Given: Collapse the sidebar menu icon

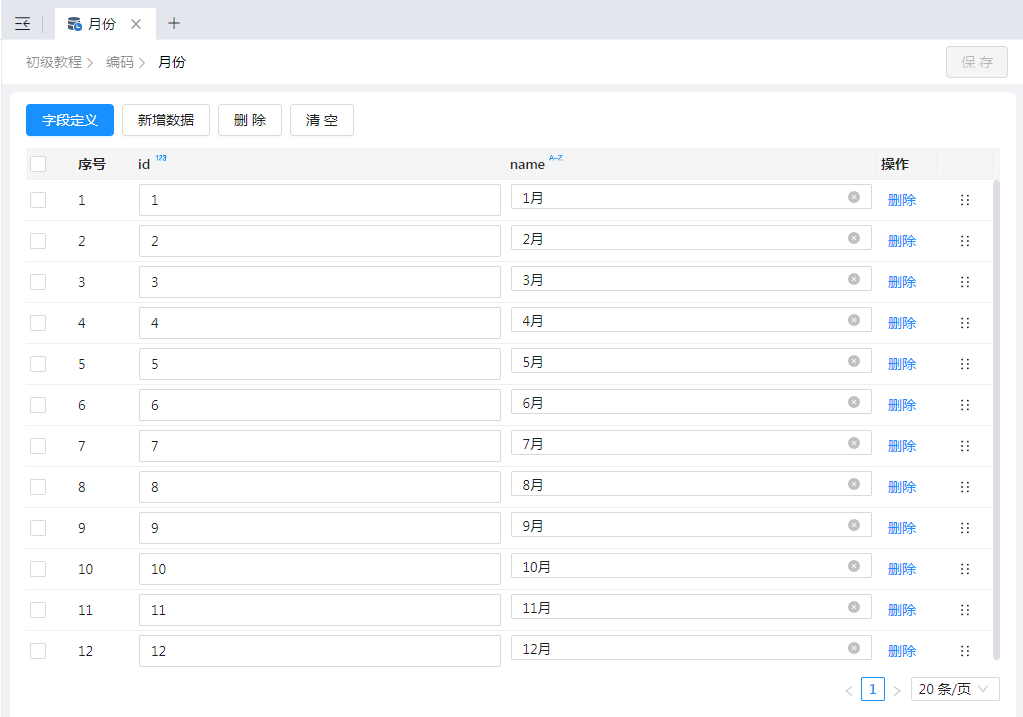Looking at the screenshot, I should coord(22,24).
